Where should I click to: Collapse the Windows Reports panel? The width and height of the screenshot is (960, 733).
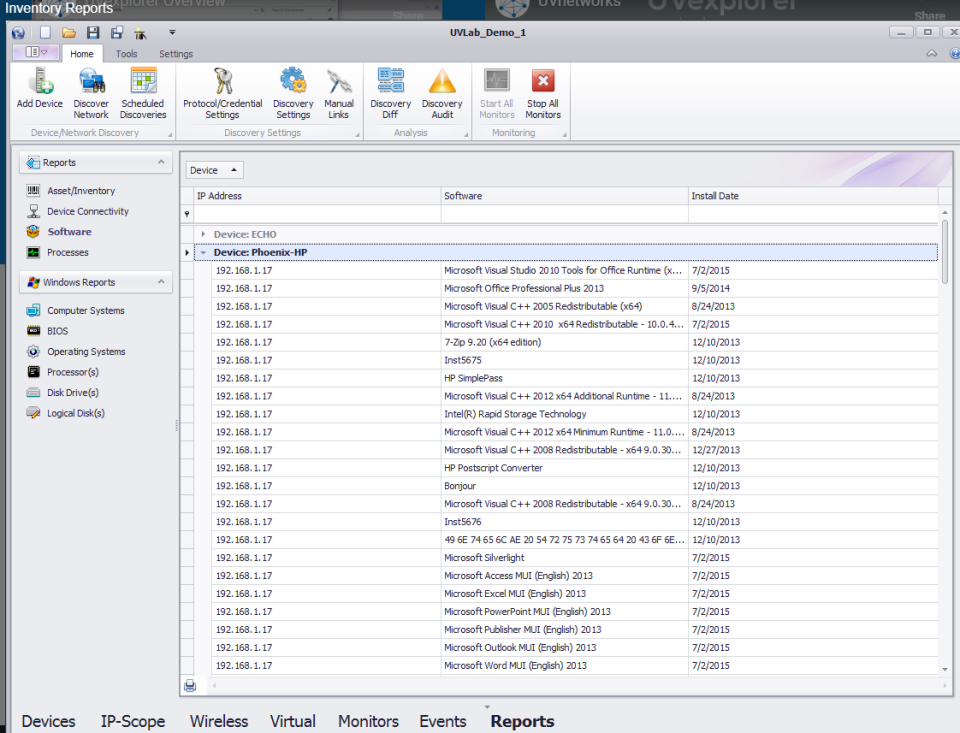pyautogui.click(x=161, y=282)
